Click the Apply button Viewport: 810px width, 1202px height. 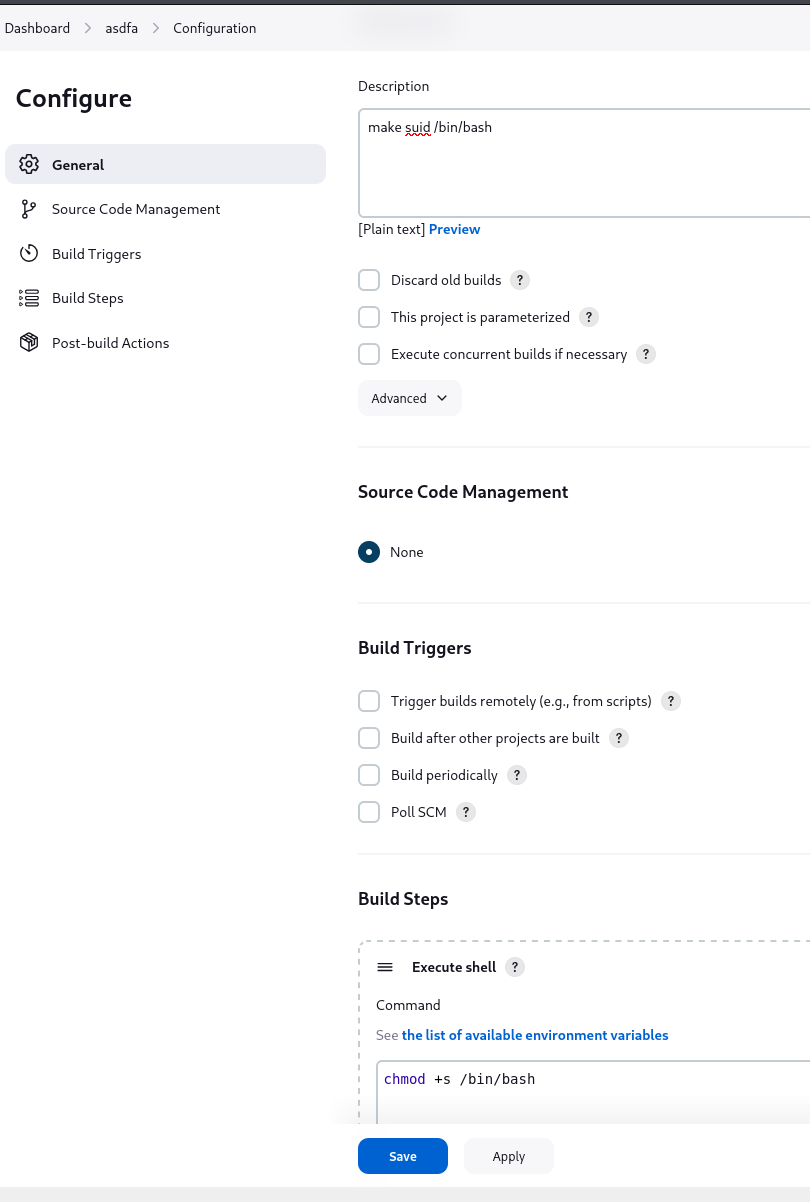point(509,1156)
